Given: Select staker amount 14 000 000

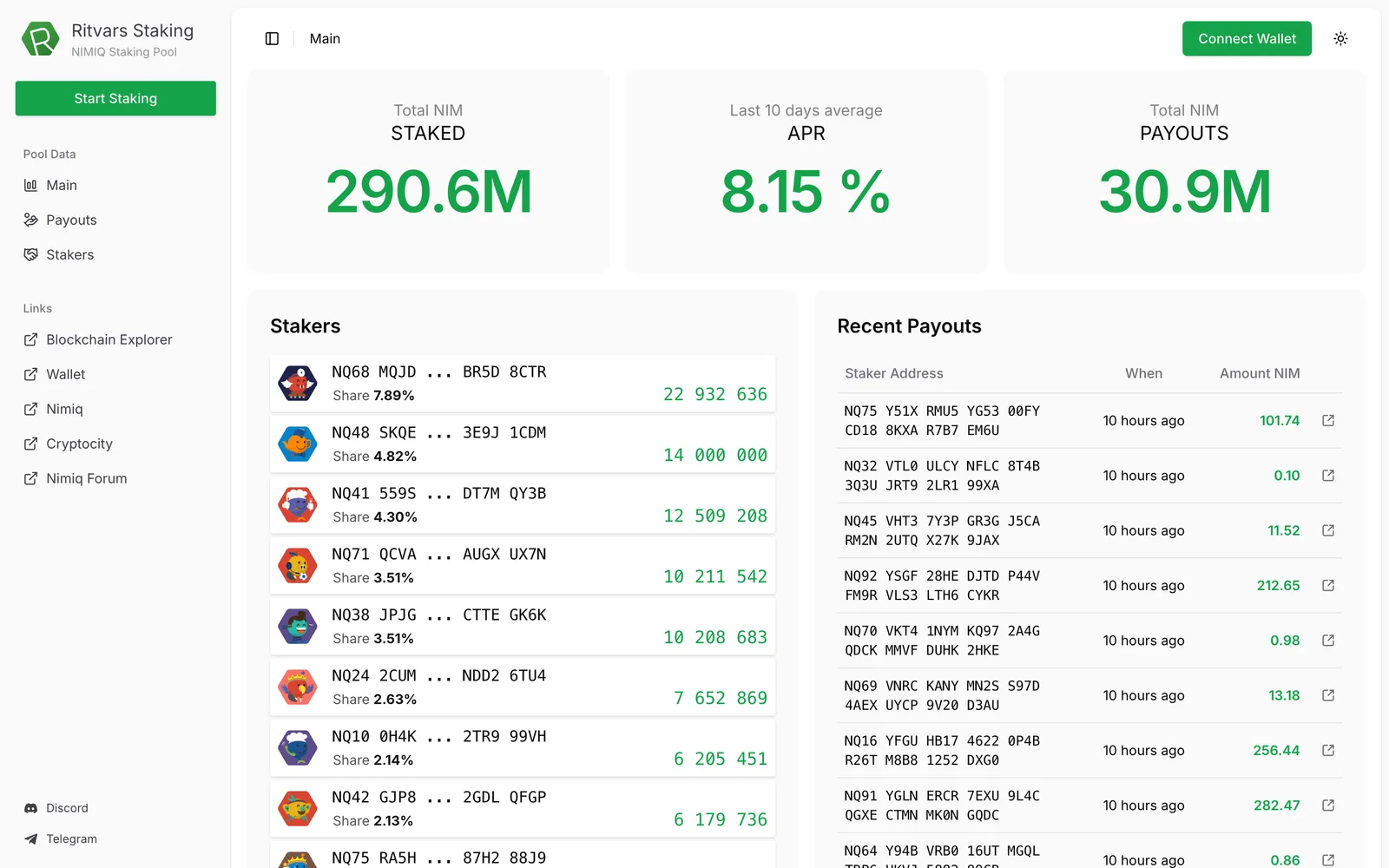Looking at the screenshot, I should click(715, 455).
